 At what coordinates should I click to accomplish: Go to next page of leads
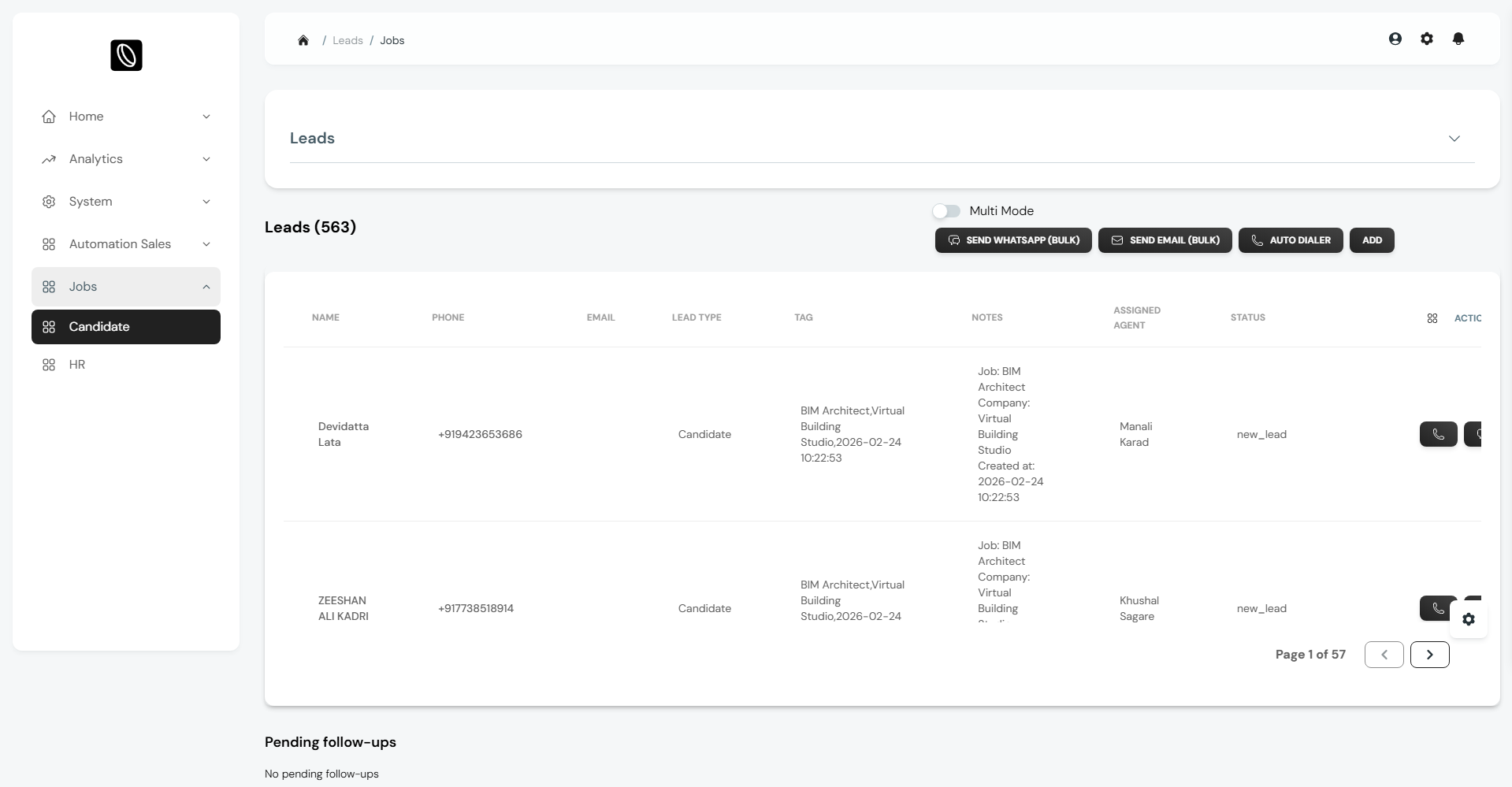click(1430, 655)
